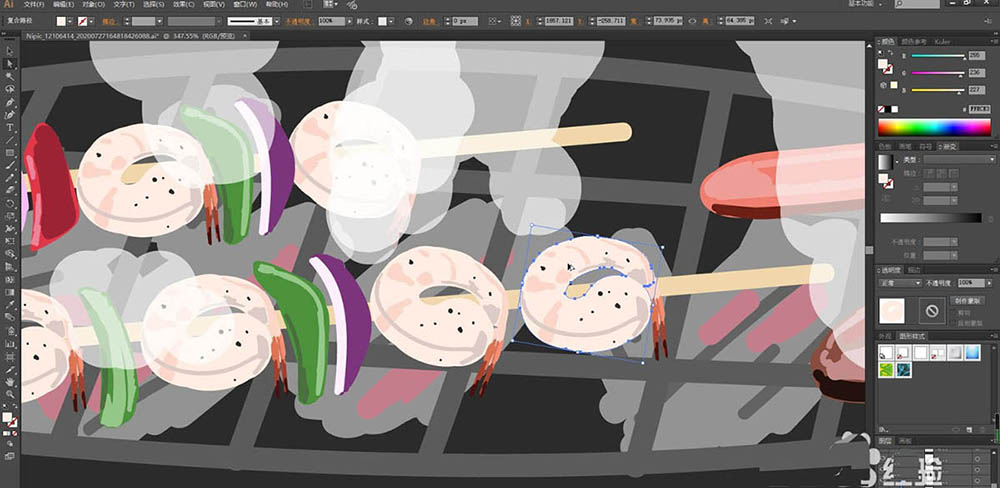Select the Selection (black arrow) tool
The width and height of the screenshot is (1000, 488).
pos(10,52)
